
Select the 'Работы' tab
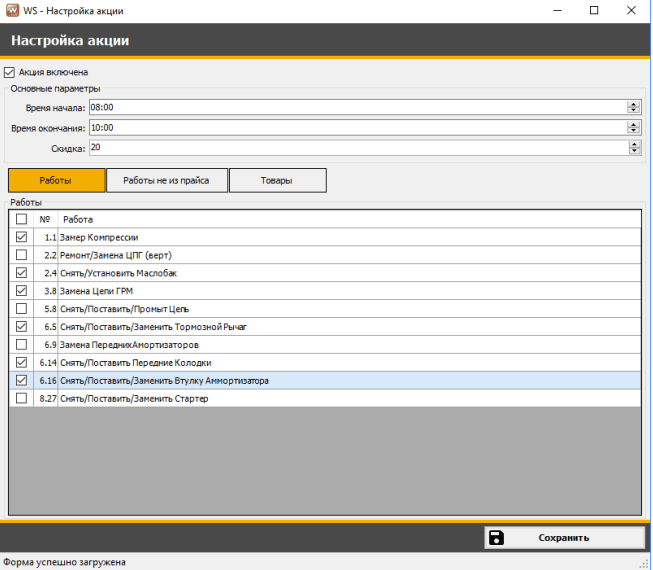tap(56, 181)
